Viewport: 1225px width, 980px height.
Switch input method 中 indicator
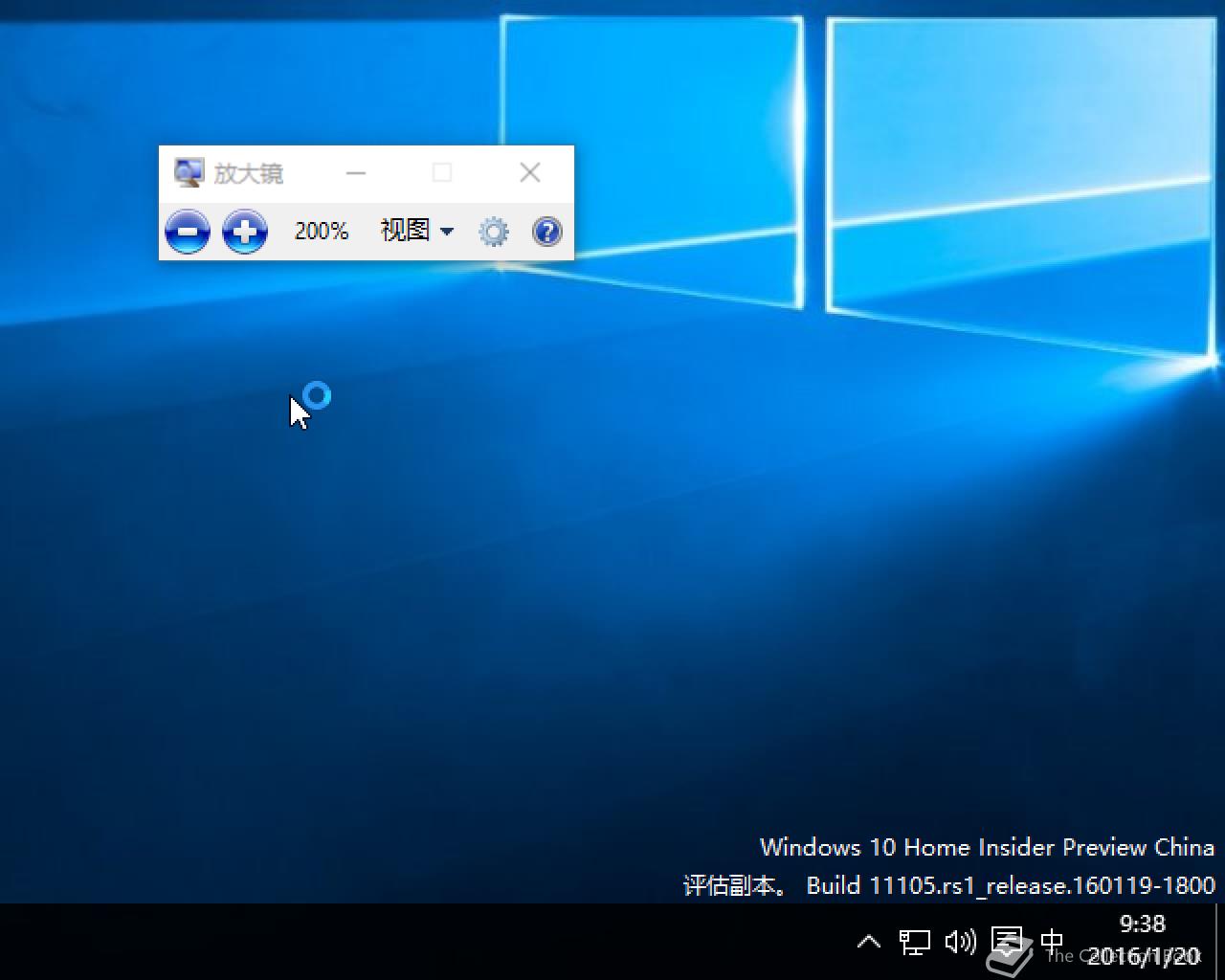pos(1052,942)
